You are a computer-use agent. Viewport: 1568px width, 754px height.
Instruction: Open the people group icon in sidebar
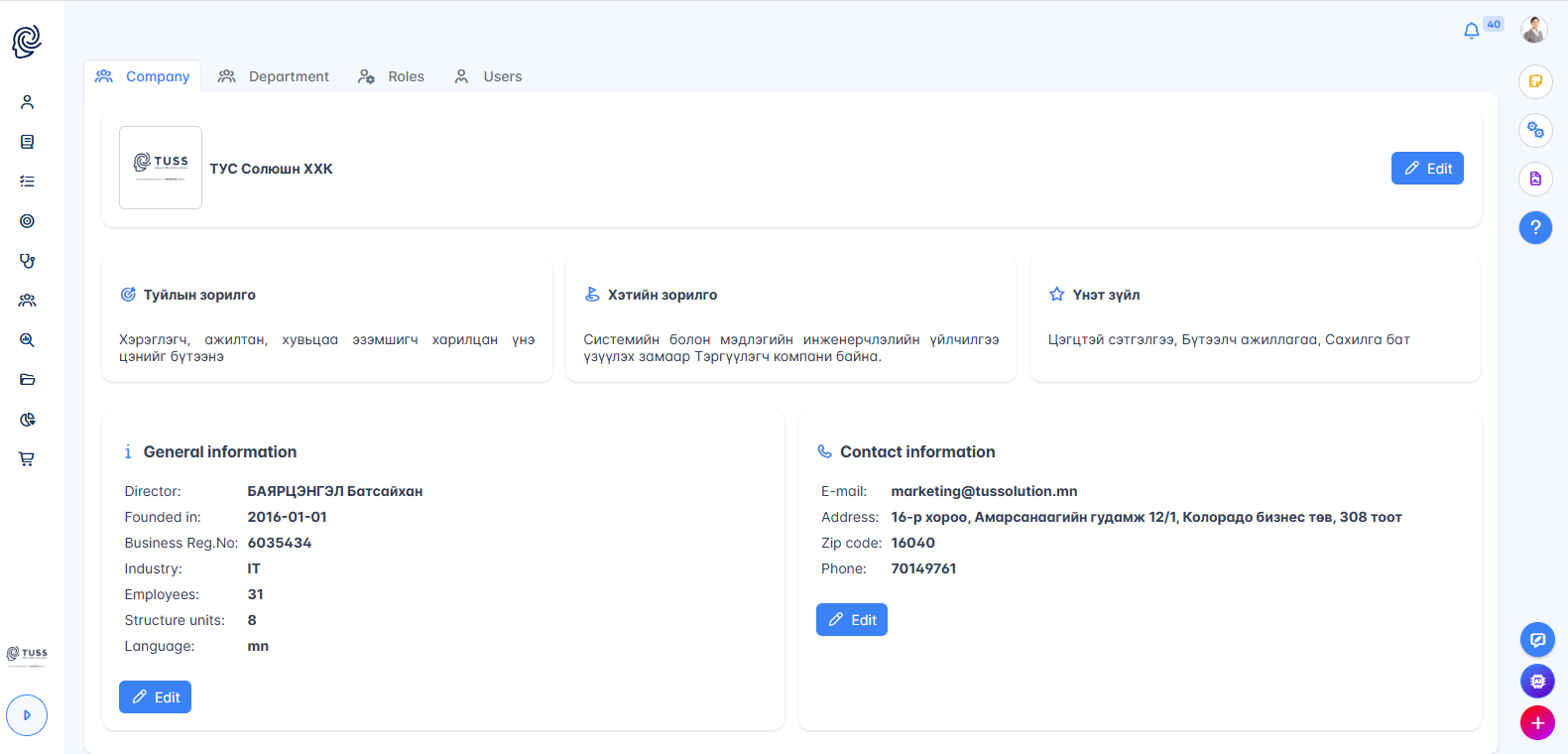[x=27, y=301]
